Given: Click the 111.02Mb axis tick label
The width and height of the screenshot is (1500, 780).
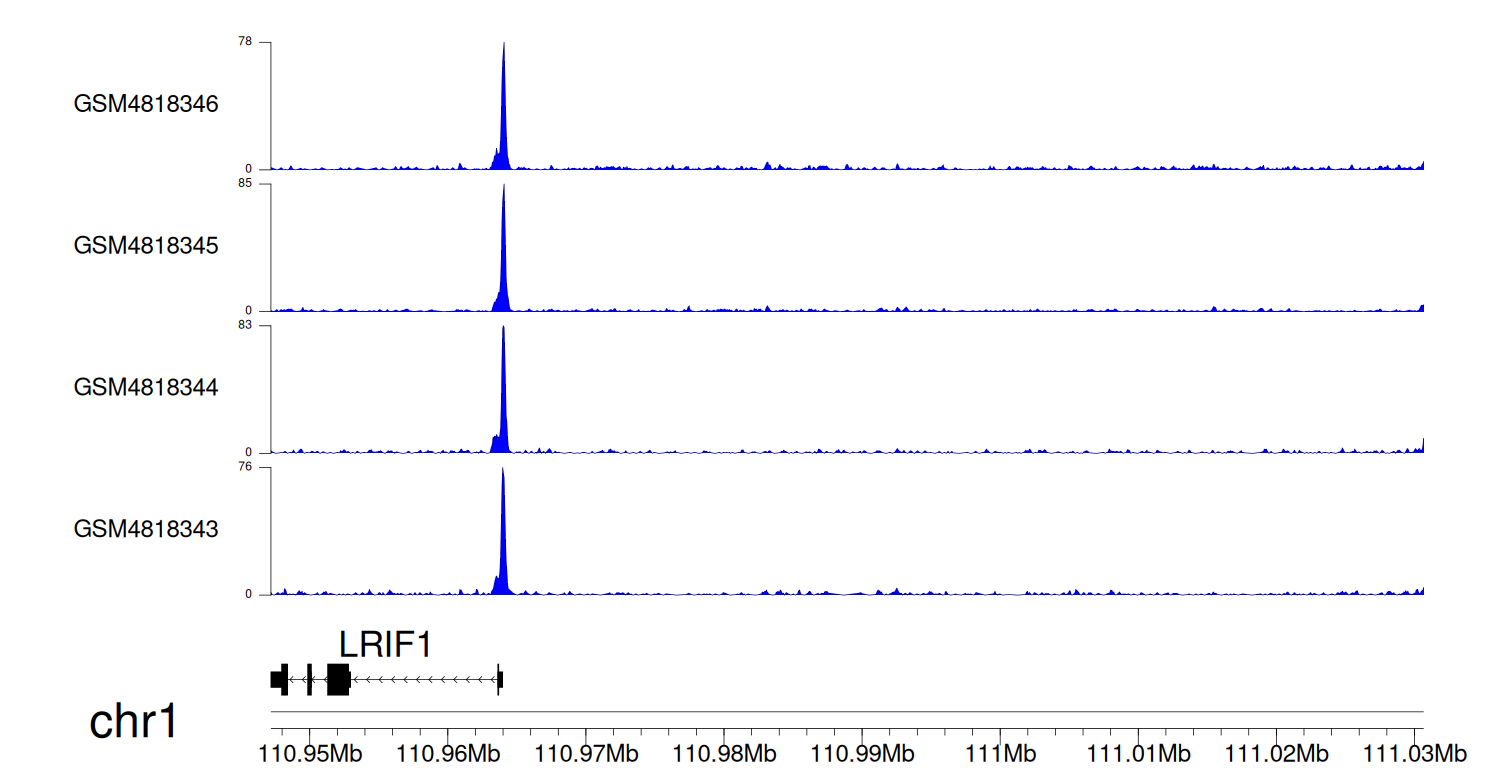Looking at the screenshot, I should point(1287,753).
